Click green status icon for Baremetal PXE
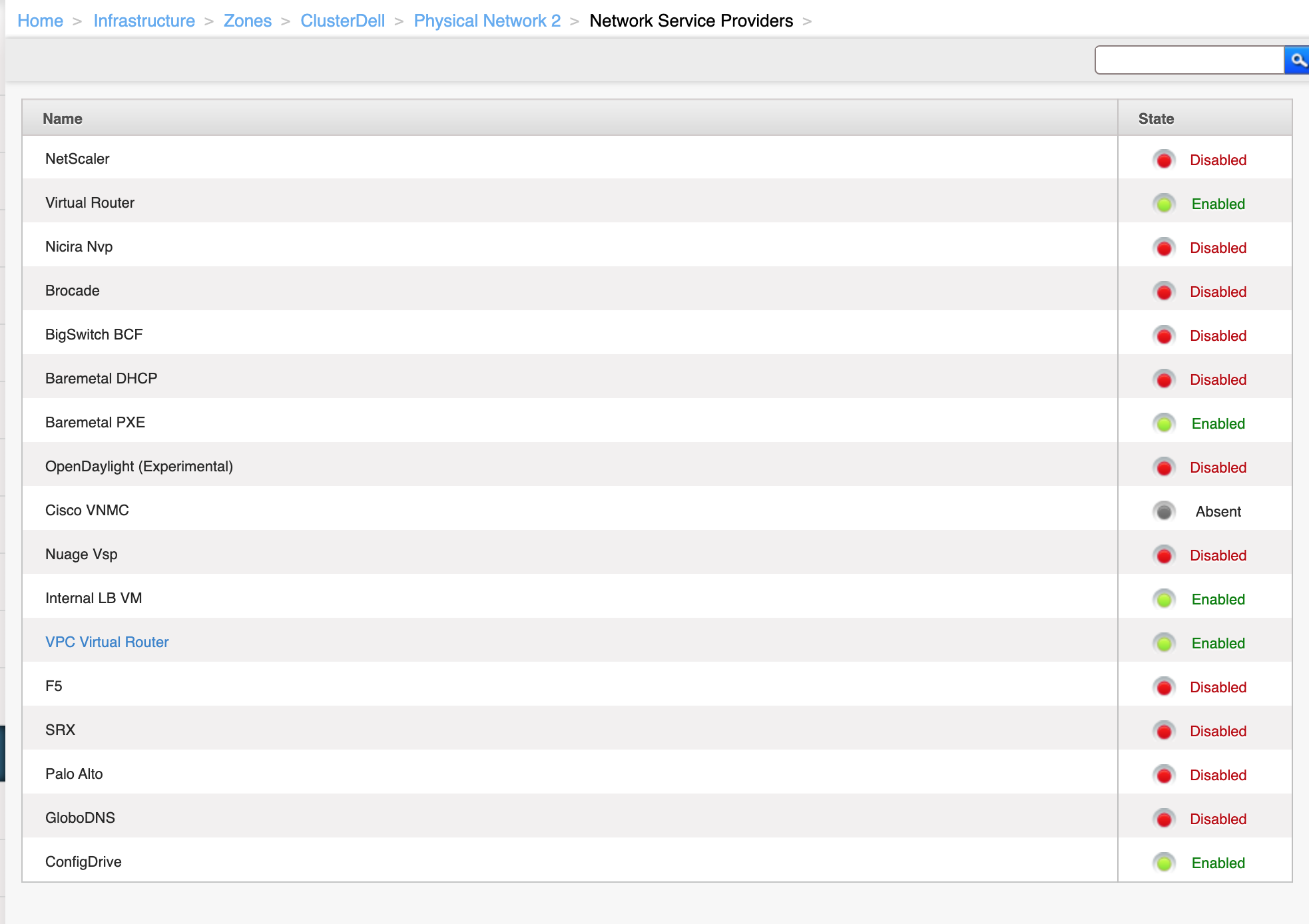The width and height of the screenshot is (1309, 924). coord(1164,423)
